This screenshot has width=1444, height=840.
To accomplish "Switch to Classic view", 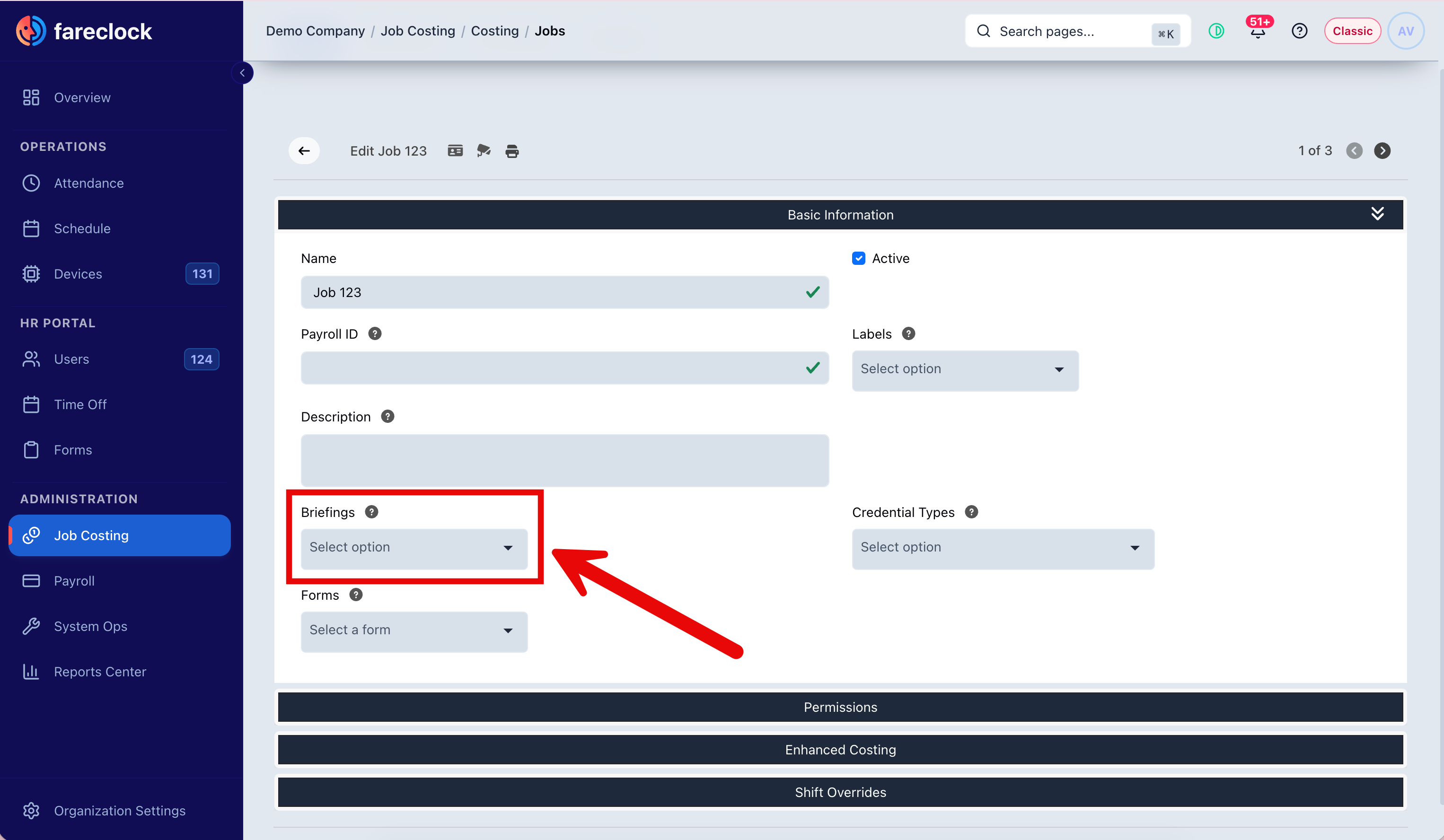I will [x=1352, y=31].
